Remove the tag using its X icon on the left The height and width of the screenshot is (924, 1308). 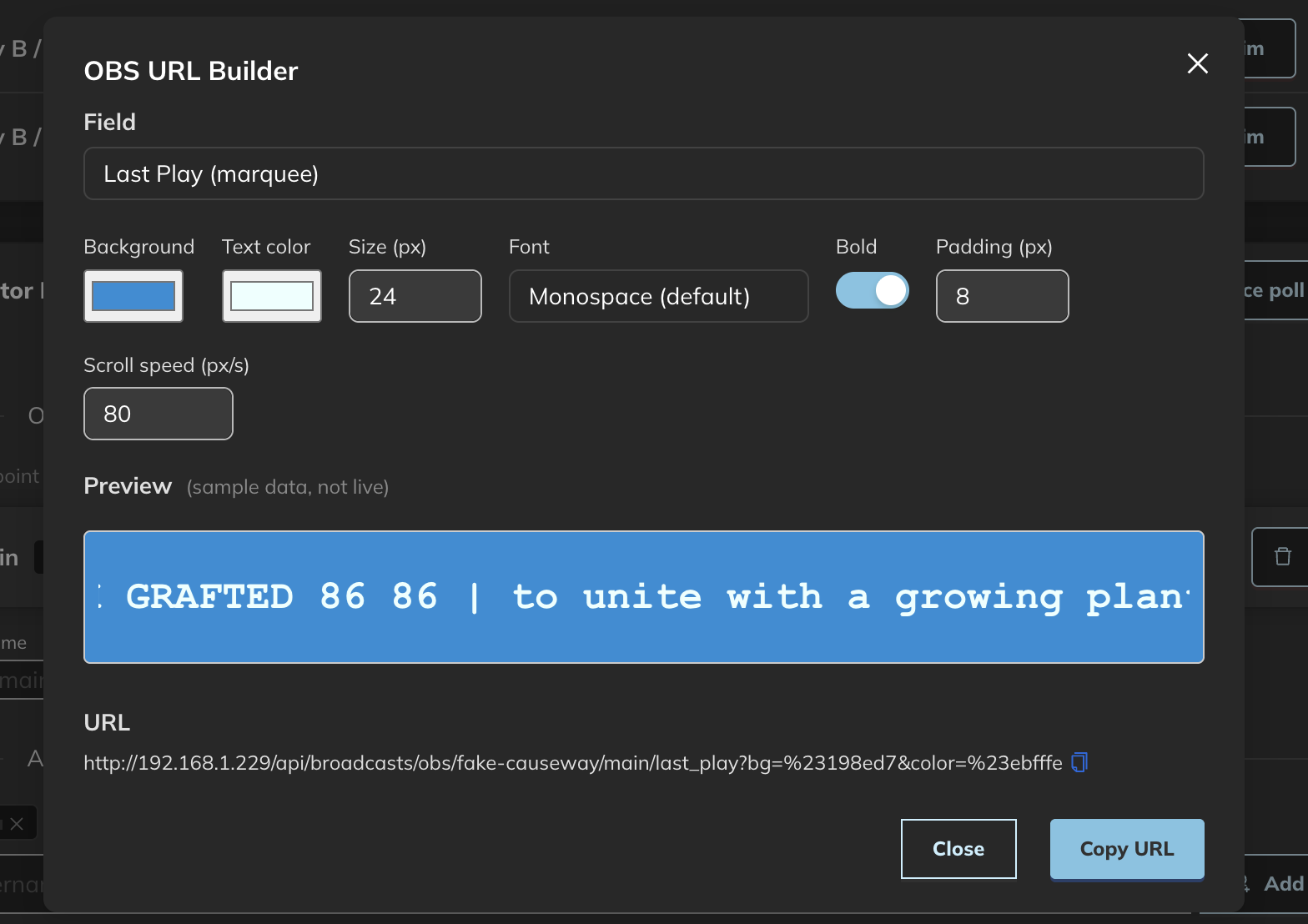coord(18,823)
